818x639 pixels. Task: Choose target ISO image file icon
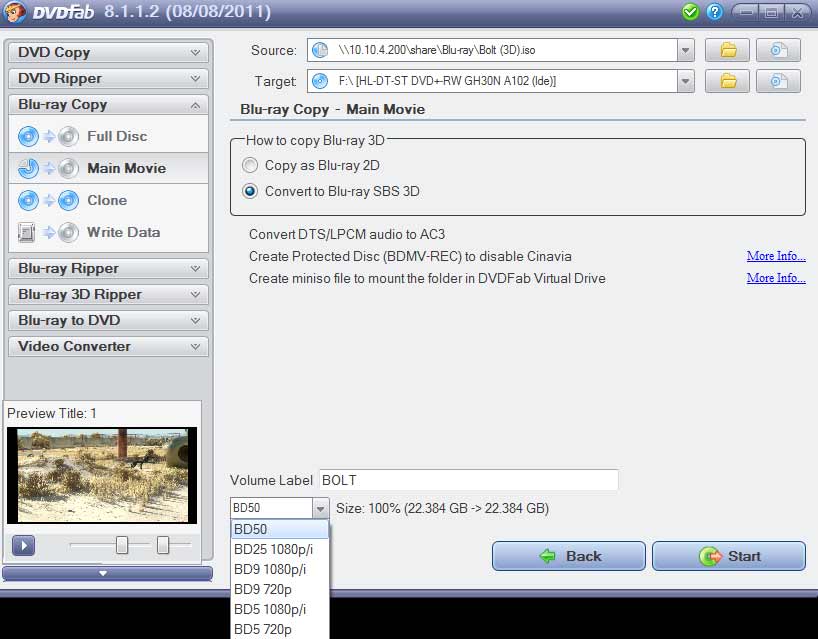tap(778, 81)
